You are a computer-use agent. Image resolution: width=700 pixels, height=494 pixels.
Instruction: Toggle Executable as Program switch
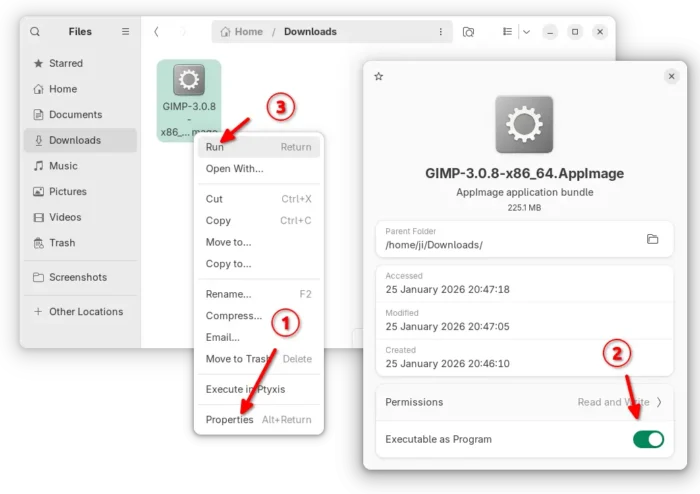pyautogui.click(x=647, y=439)
